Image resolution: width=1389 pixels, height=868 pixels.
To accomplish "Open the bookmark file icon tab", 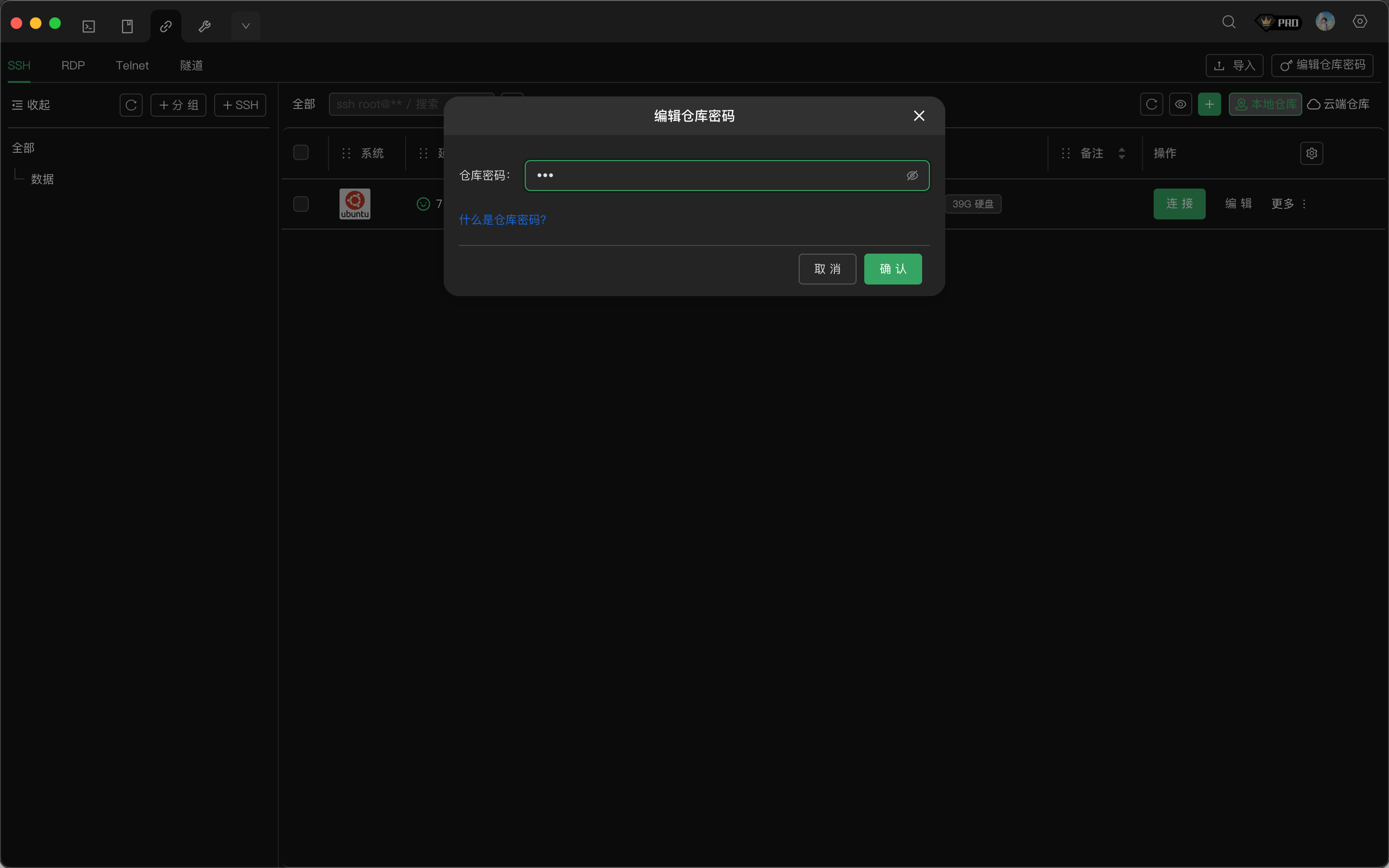I will [127, 27].
